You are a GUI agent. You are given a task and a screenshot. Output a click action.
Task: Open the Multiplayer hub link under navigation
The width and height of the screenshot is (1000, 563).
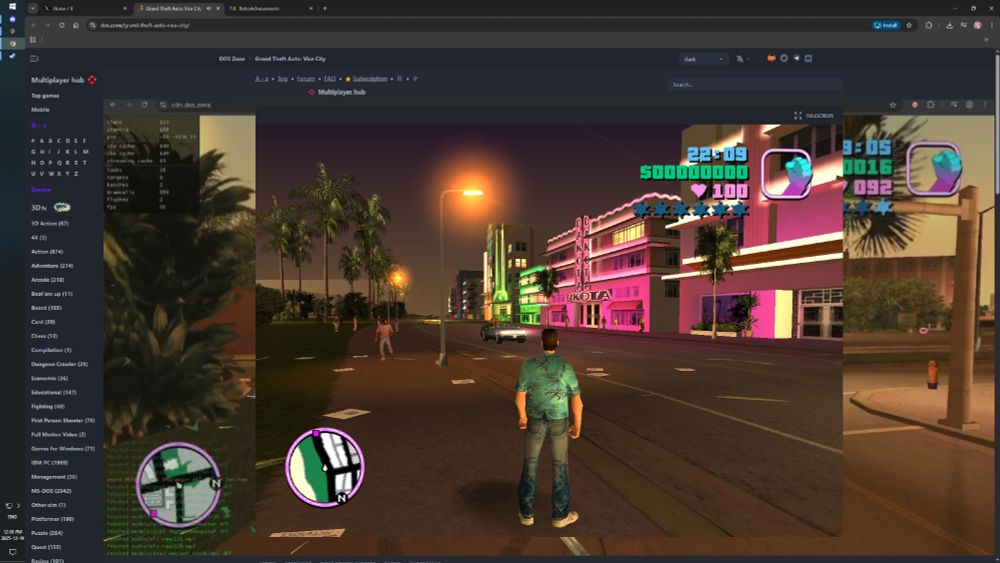(x=341, y=92)
